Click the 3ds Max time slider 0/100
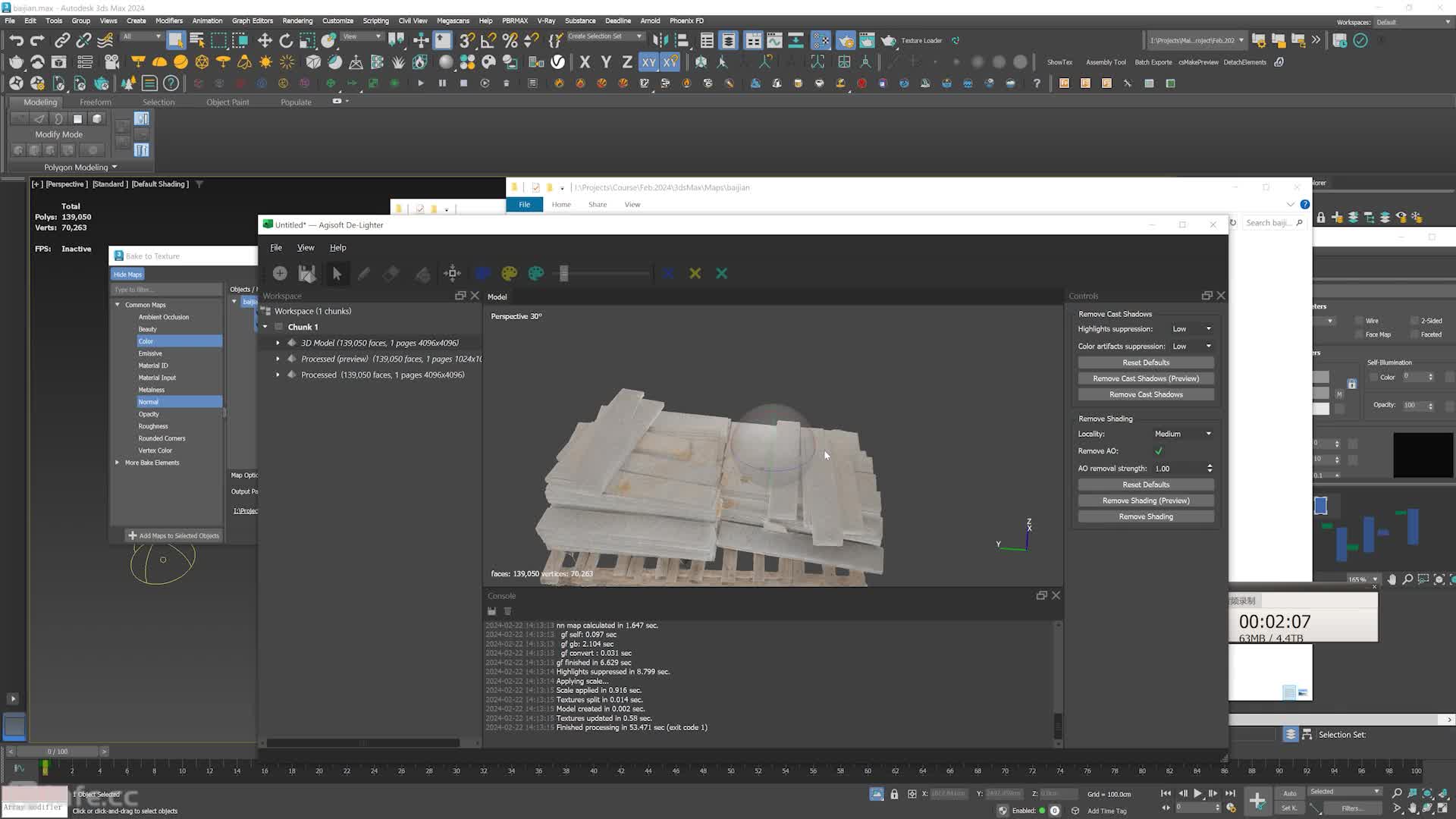The width and height of the screenshot is (1456, 819). pos(58,752)
